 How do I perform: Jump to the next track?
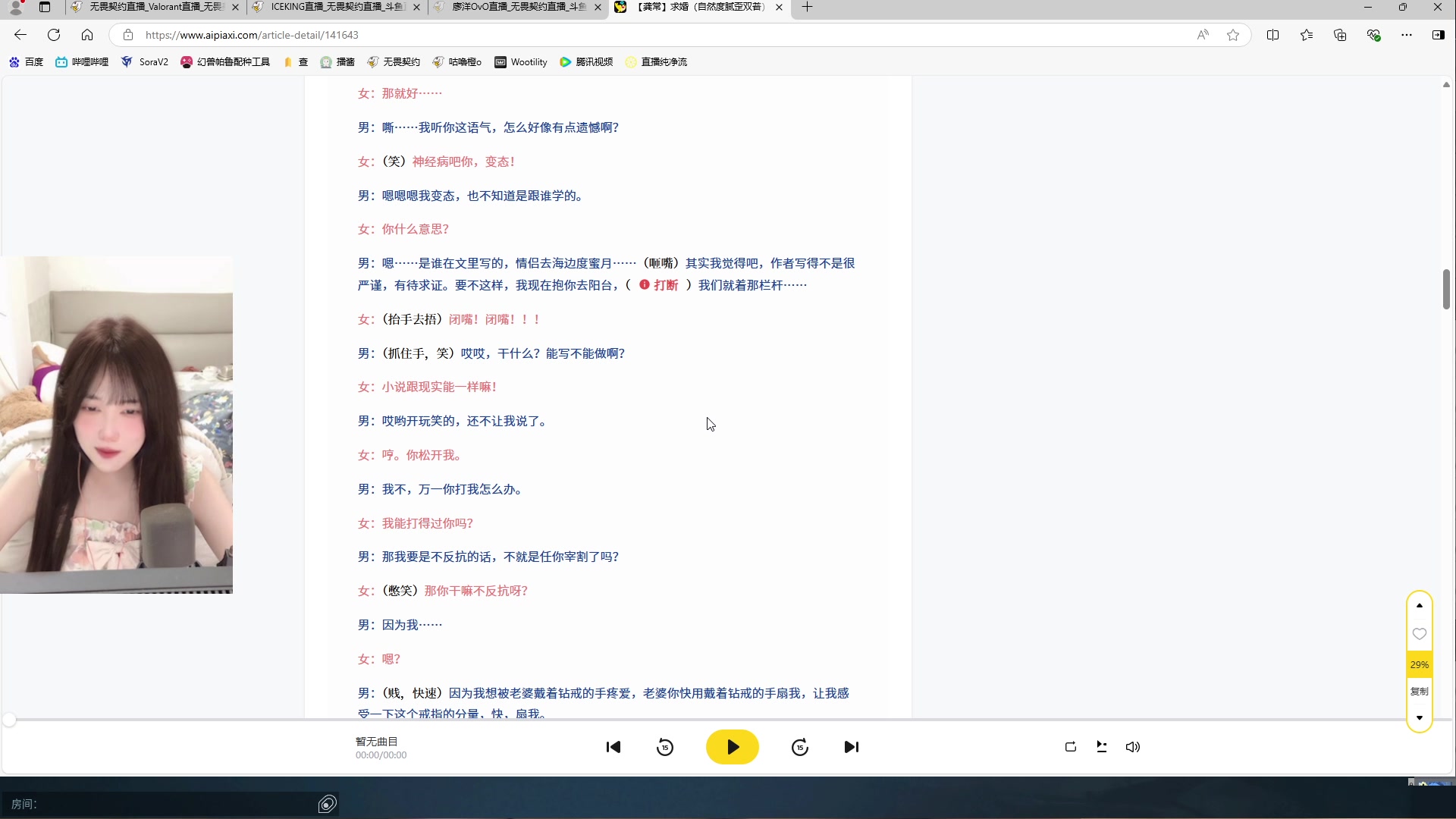click(x=852, y=747)
